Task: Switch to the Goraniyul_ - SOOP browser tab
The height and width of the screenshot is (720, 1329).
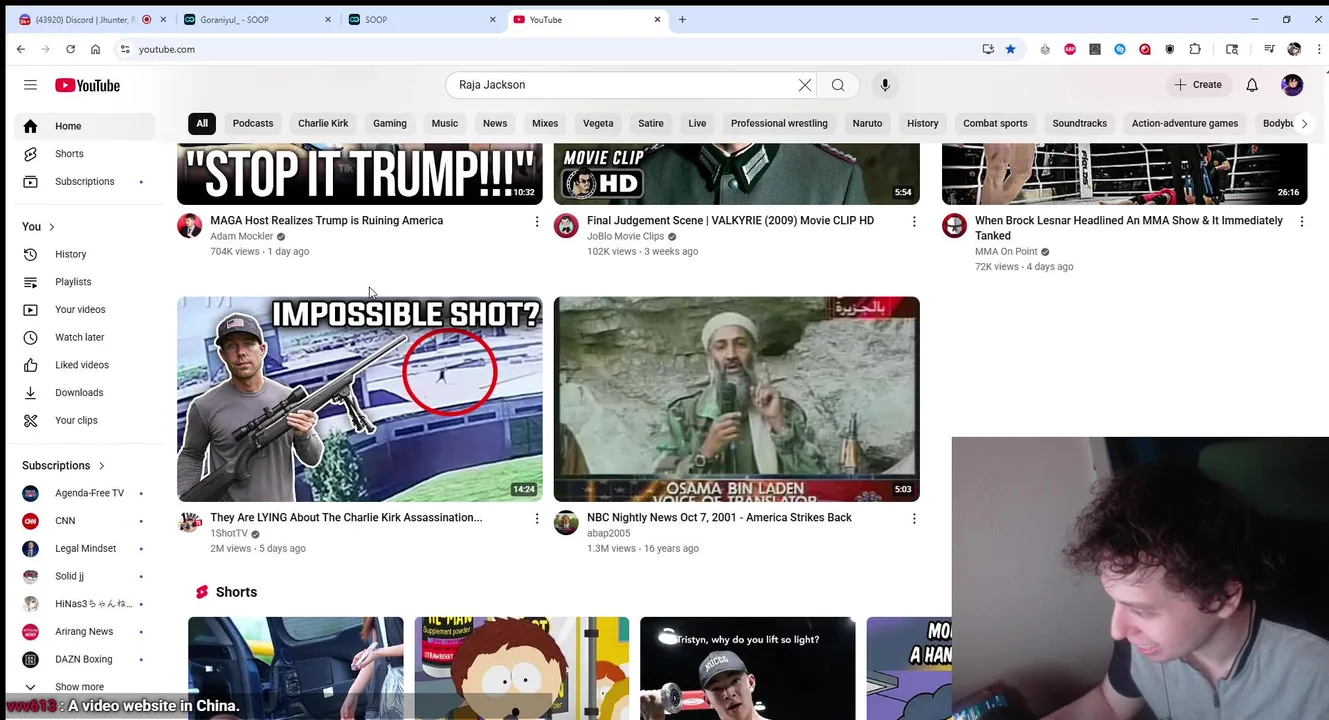Action: tap(256, 19)
